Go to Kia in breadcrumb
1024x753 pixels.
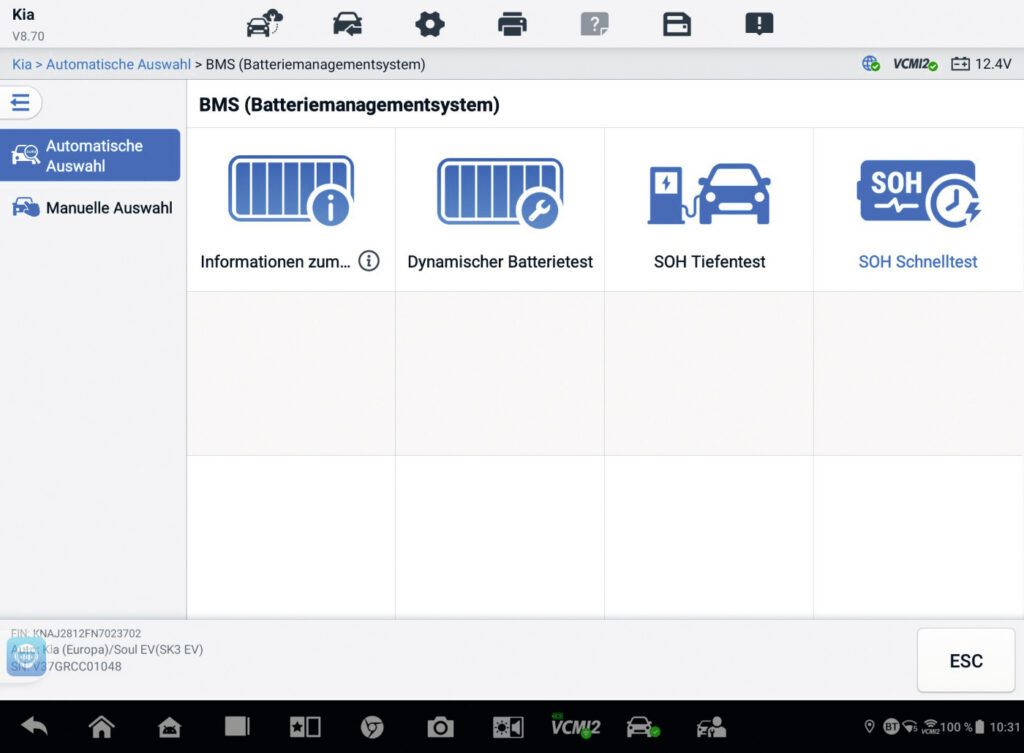pyautogui.click(x=22, y=64)
